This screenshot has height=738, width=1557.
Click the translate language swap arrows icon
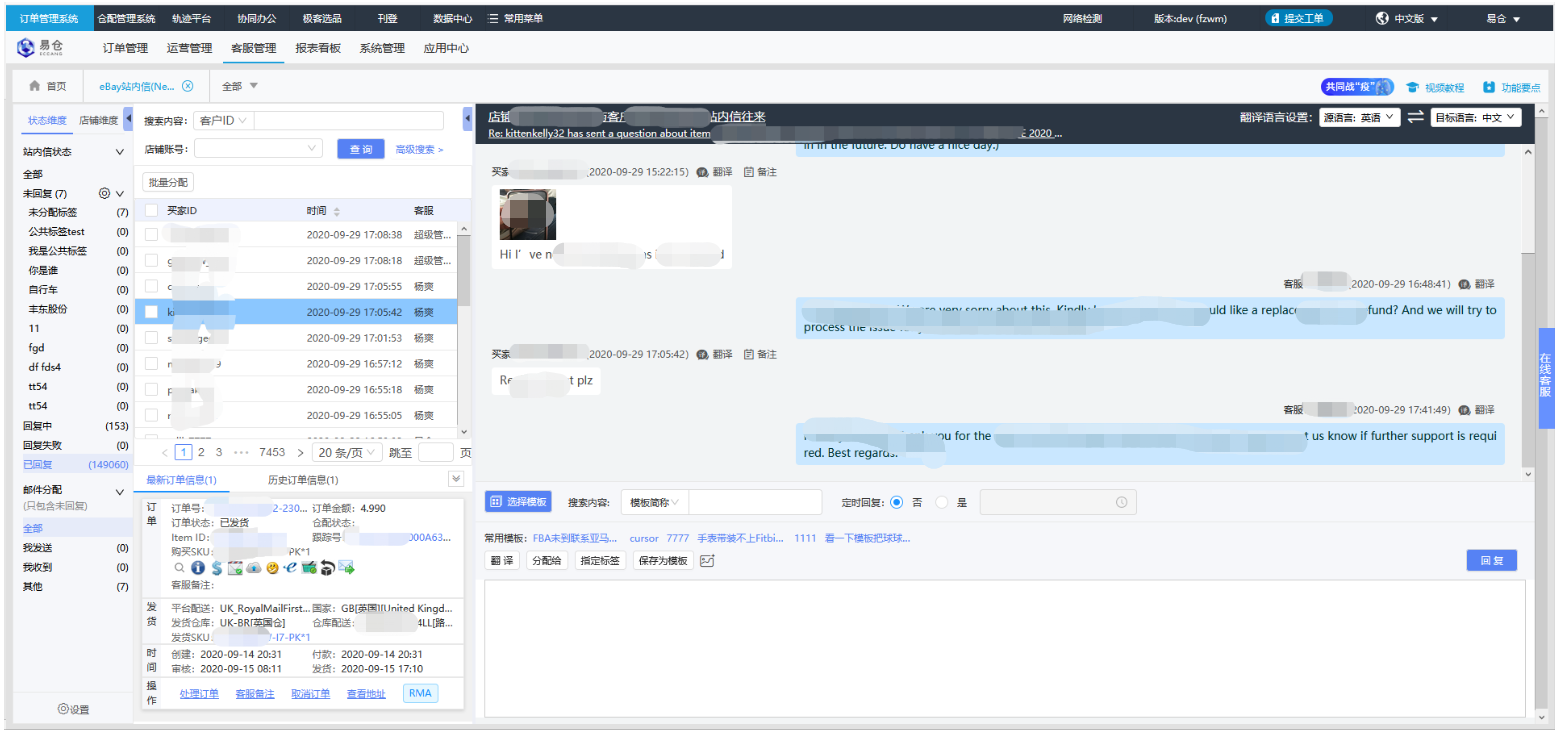coord(1416,116)
